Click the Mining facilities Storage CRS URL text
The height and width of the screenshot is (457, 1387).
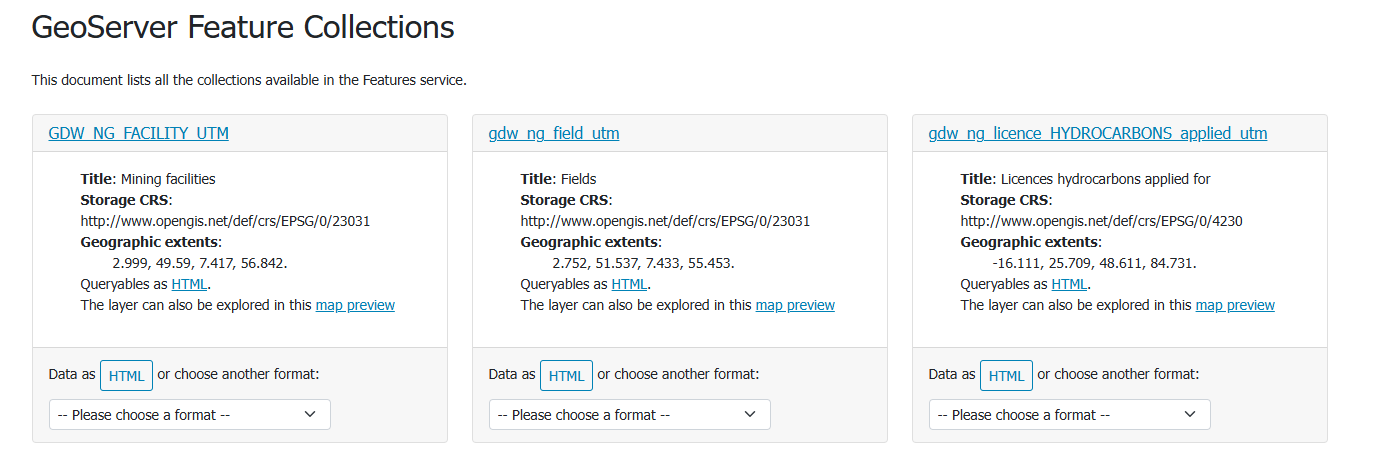(x=225, y=221)
